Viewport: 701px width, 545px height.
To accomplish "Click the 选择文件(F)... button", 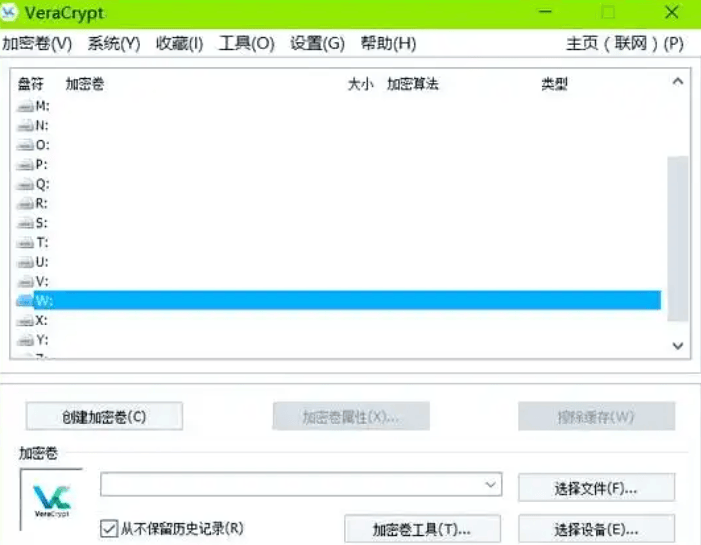I will point(596,488).
